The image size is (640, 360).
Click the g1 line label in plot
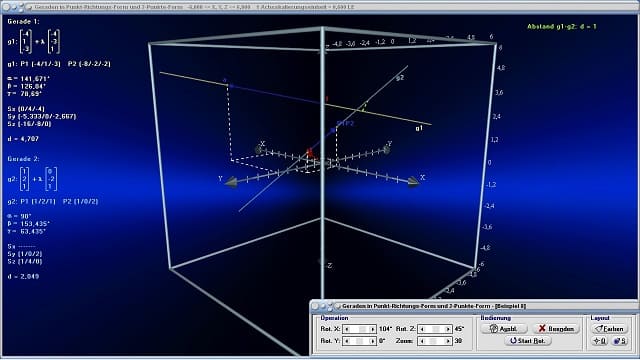pos(419,128)
